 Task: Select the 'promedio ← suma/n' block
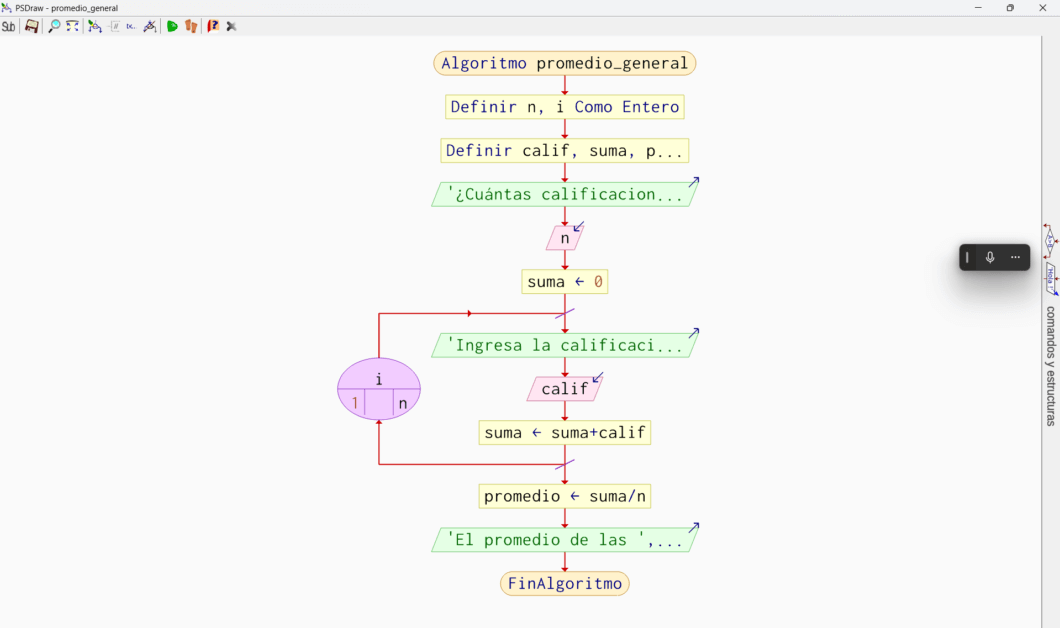(x=565, y=497)
